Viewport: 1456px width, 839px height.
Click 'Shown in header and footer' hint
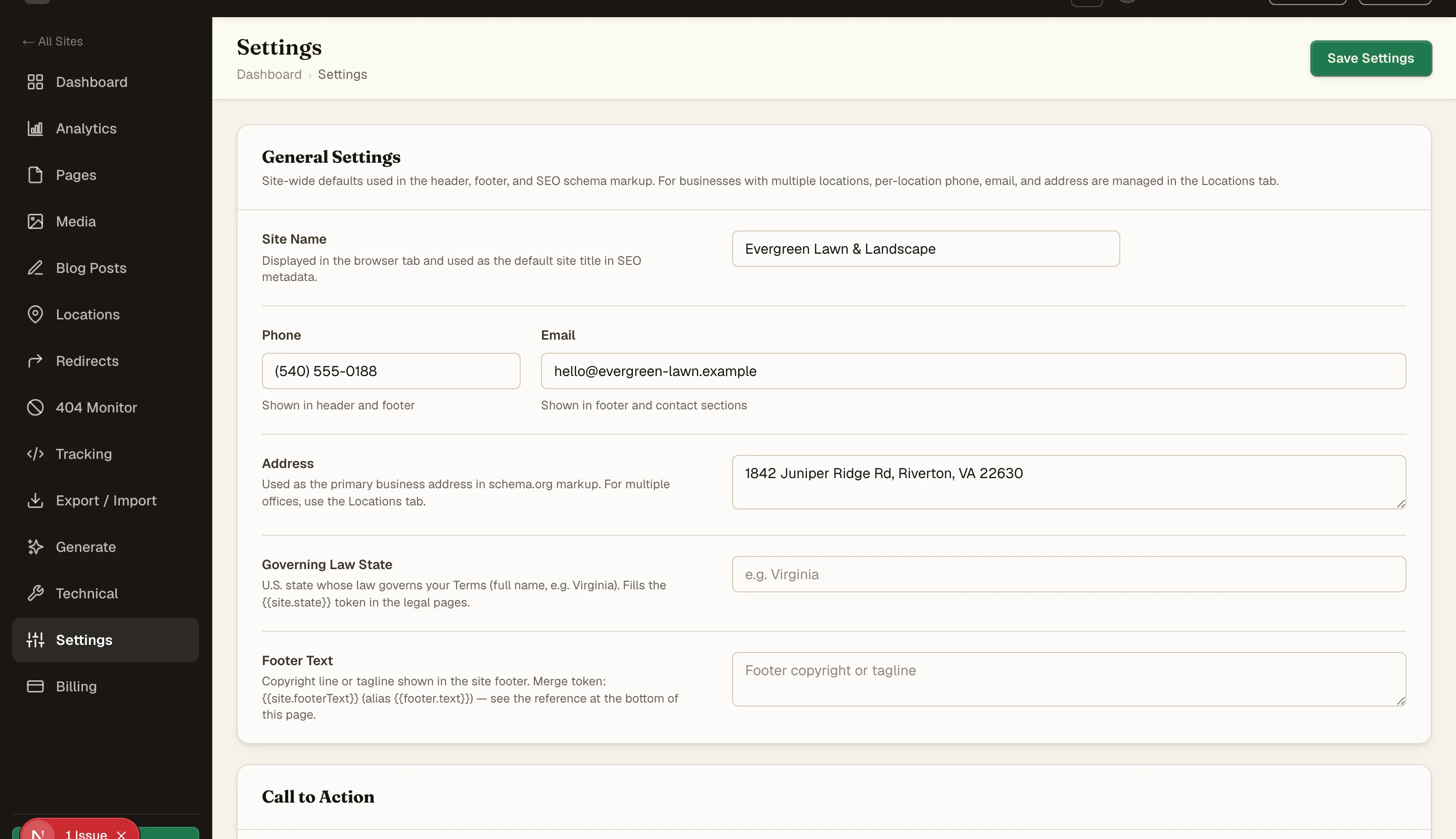tap(338, 405)
